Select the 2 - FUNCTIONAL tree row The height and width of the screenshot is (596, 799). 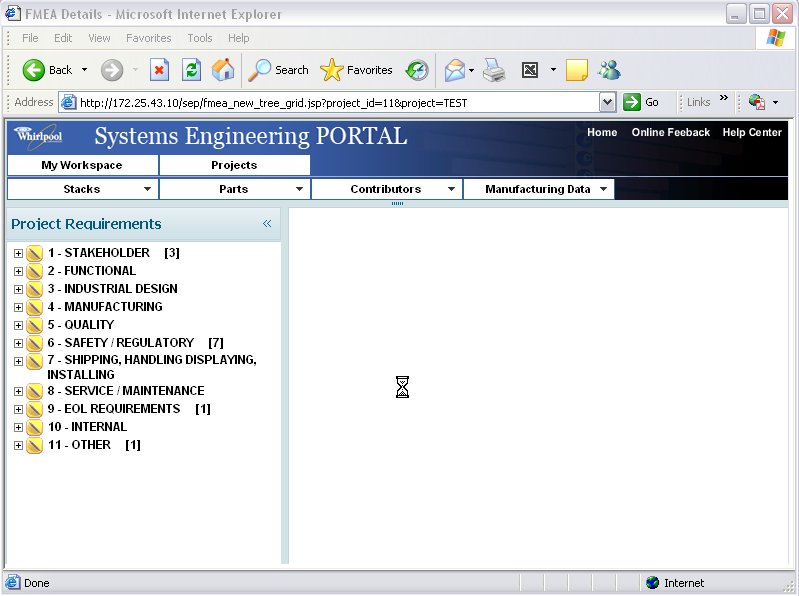point(92,271)
